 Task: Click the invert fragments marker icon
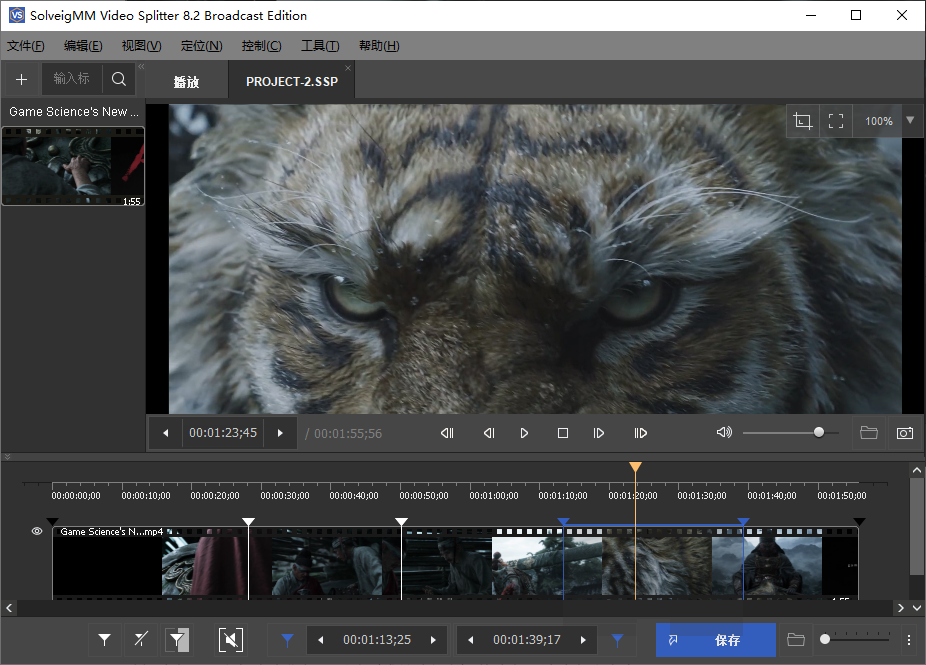click(177, 640)
